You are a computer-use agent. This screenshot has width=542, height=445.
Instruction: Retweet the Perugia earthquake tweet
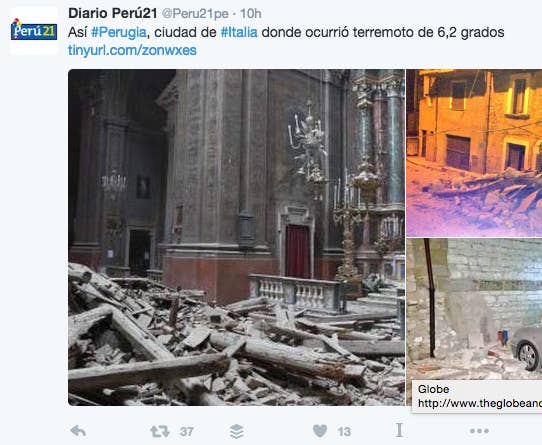(x=160, y=431)
